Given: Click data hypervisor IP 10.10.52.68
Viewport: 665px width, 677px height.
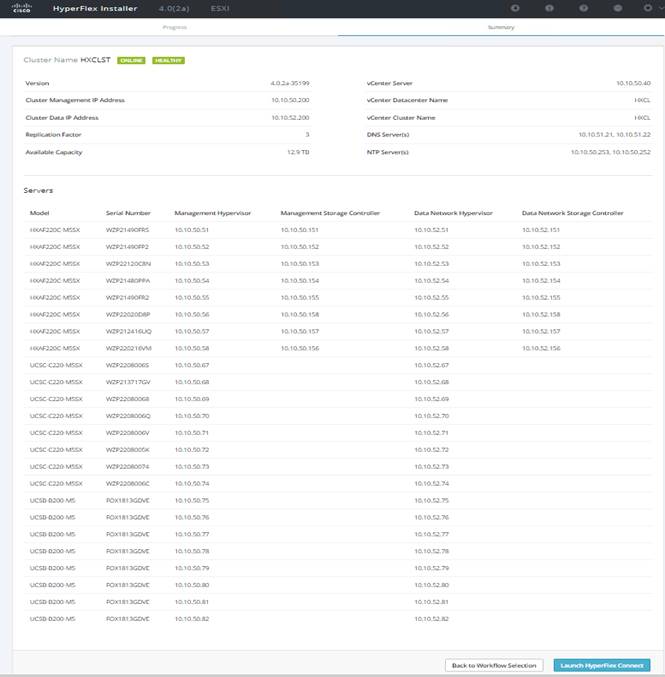Looking at the screenshot, I should [x=431, y=382].
